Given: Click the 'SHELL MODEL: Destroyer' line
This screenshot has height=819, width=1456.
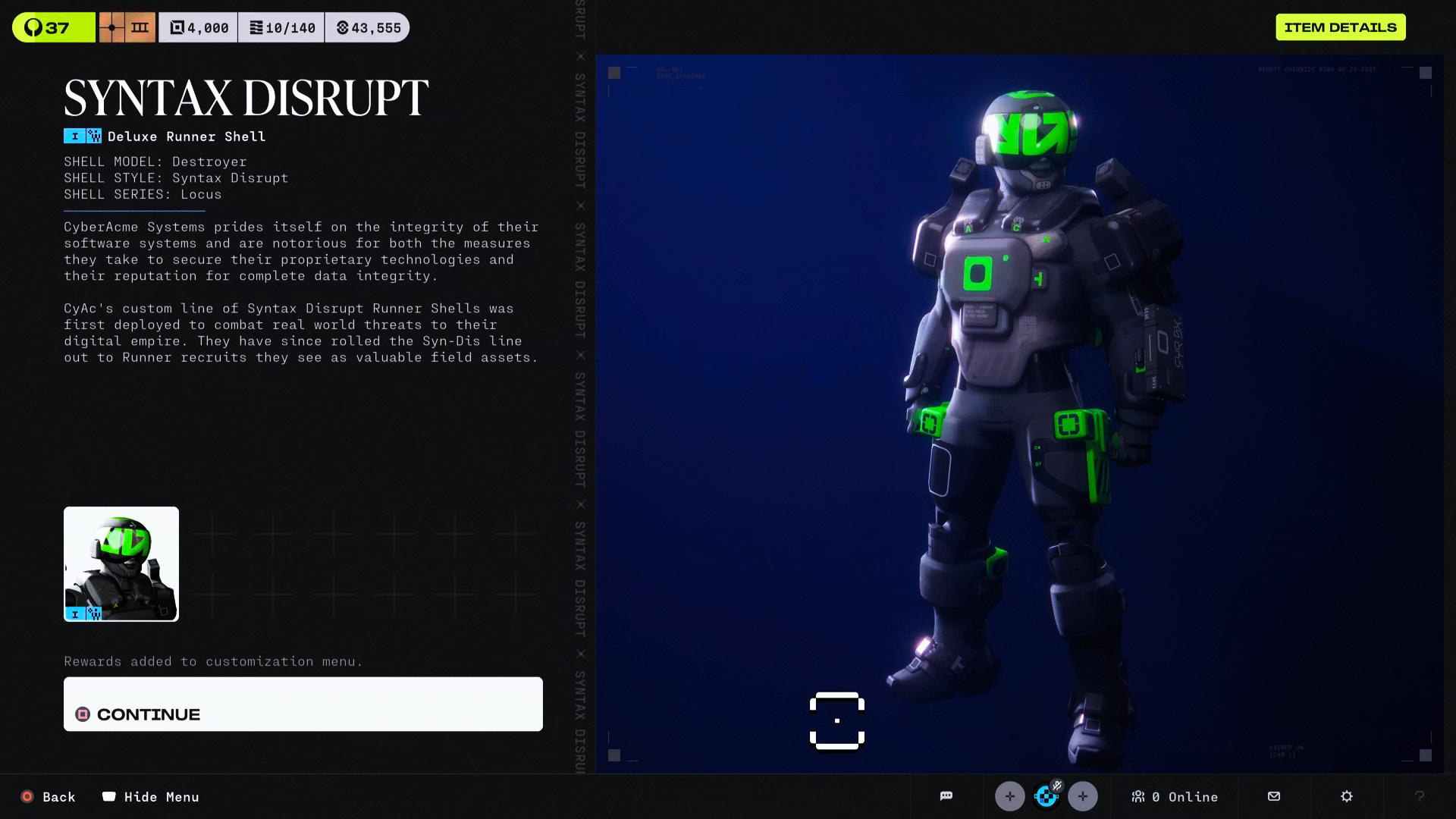Looking at the screenshot, I should [155, 162].
